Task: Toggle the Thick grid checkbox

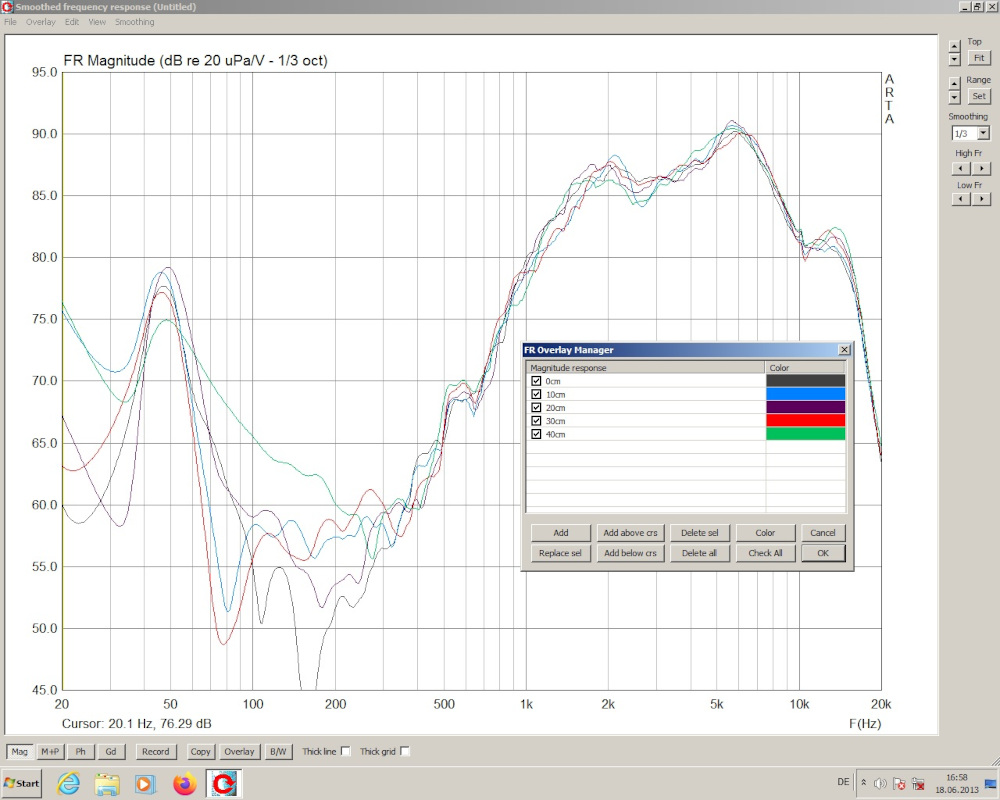Action: click(405, 751)
